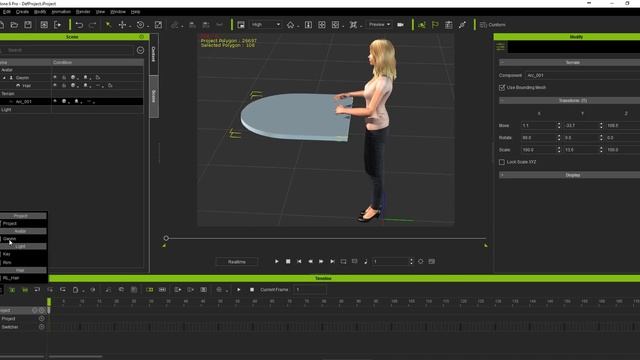Enable Lock Scale XYZ checkbox

tap(502, 162)
